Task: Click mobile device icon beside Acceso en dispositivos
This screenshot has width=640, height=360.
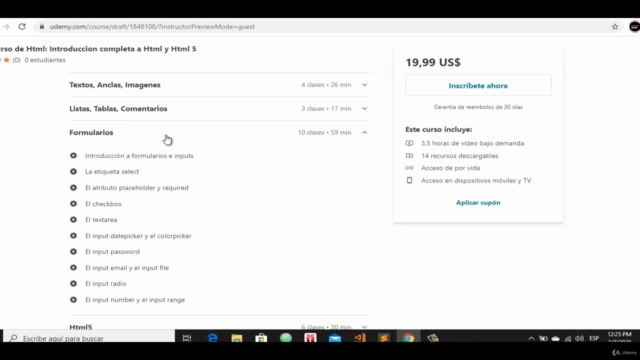Action: (x=409, y=180)
